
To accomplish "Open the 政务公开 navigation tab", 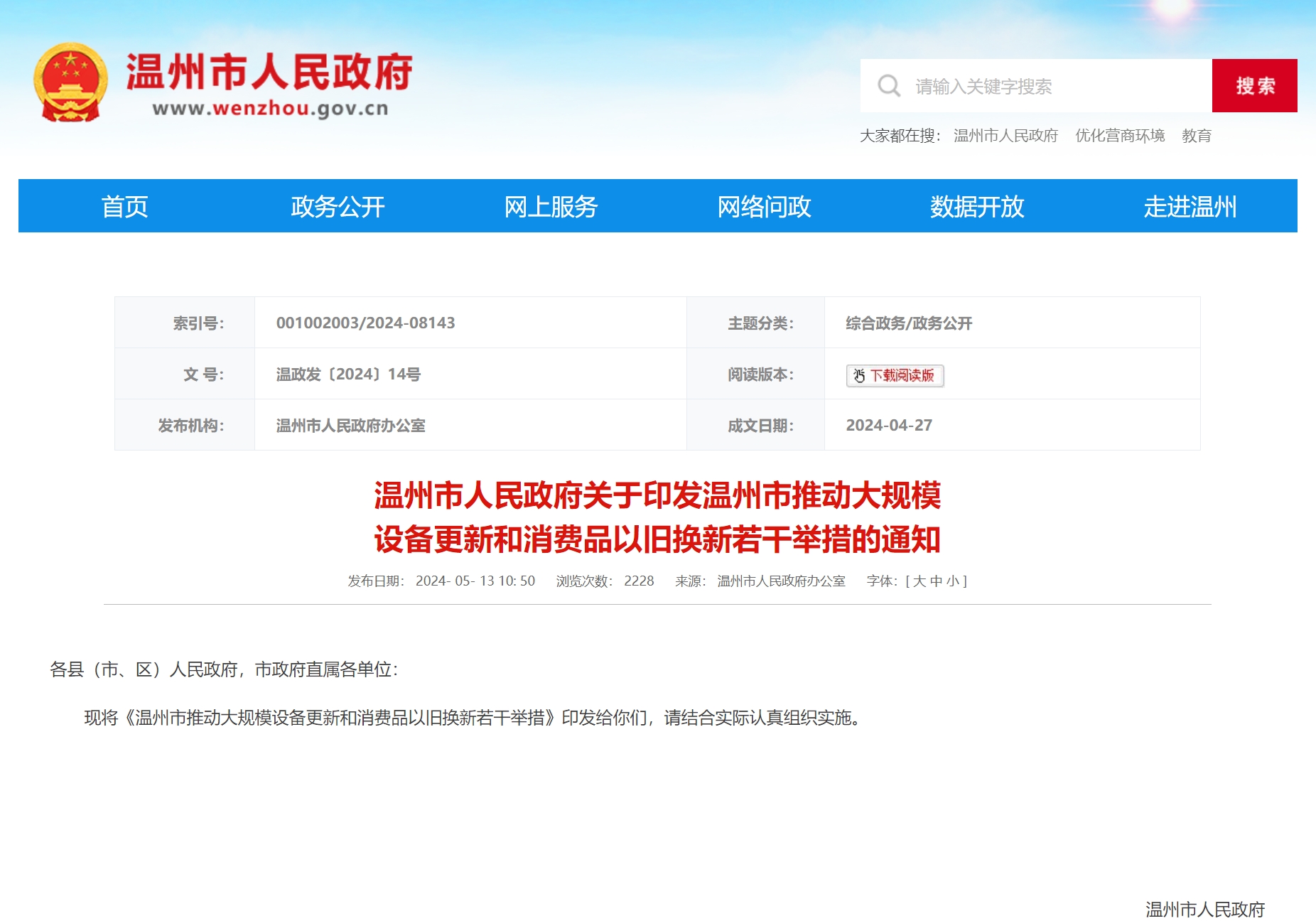I will point(338,206).
